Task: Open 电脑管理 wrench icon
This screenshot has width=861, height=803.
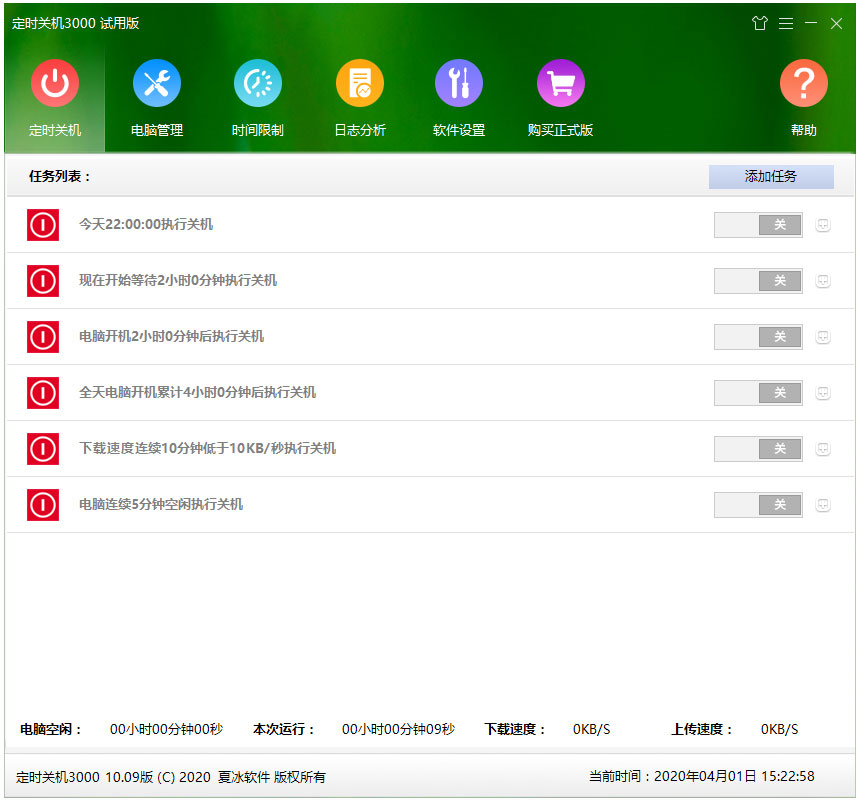Action: [x=157, y=85]
